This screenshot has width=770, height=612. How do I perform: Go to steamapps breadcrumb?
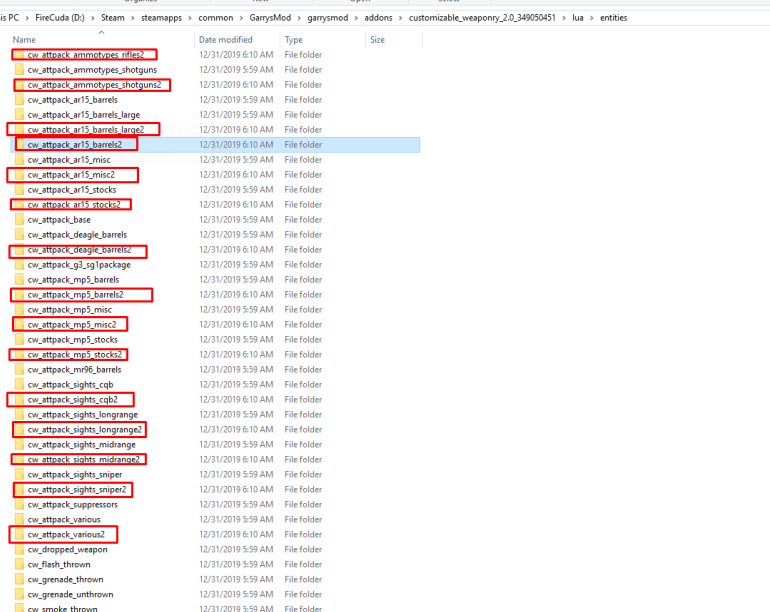click(161, 18)
